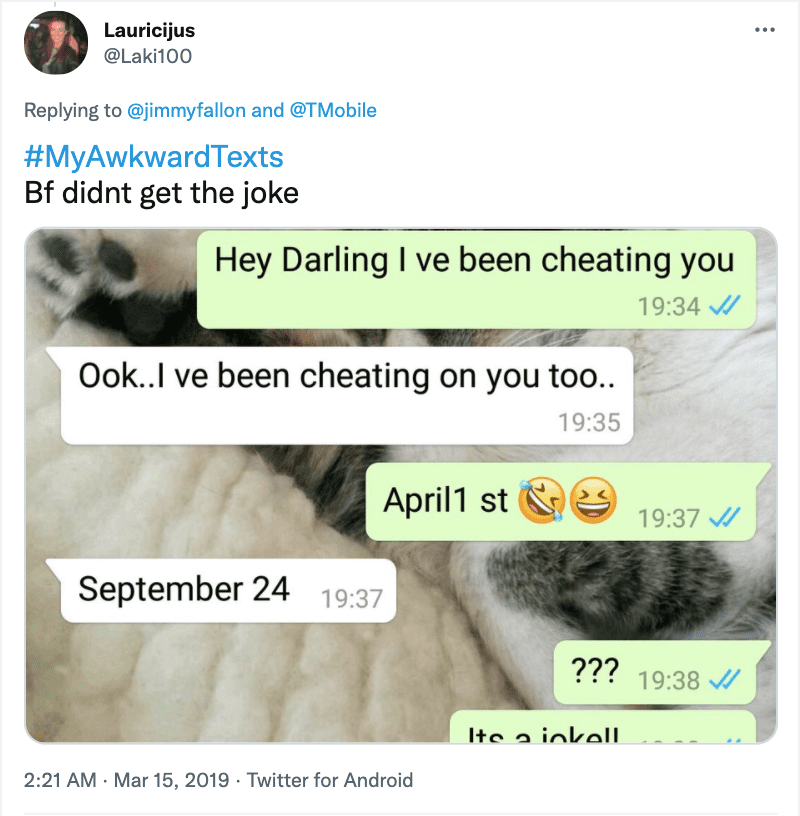This screenshot has width=800, height=816.
Task: Click the blue read checkmarks beside 19:38
Action: click(725, 679)
